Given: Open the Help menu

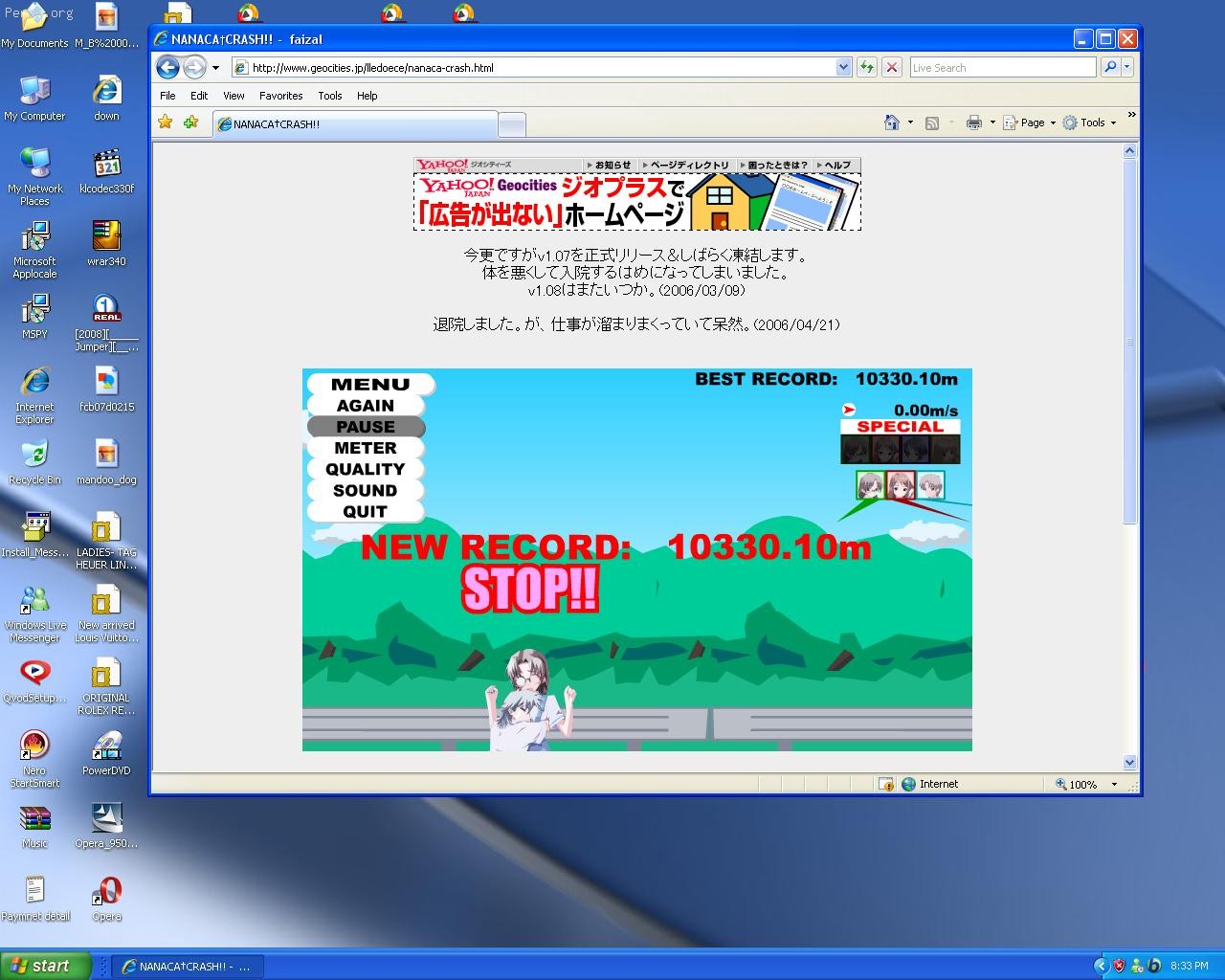Looking at the screenshot, I should (x=367, y=96).
